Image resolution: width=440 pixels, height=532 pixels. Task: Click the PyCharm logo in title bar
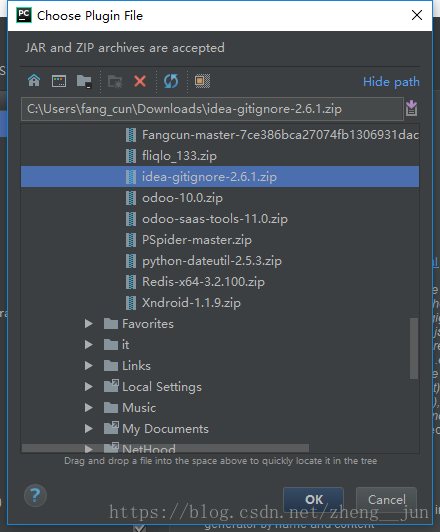pos(24,15)
